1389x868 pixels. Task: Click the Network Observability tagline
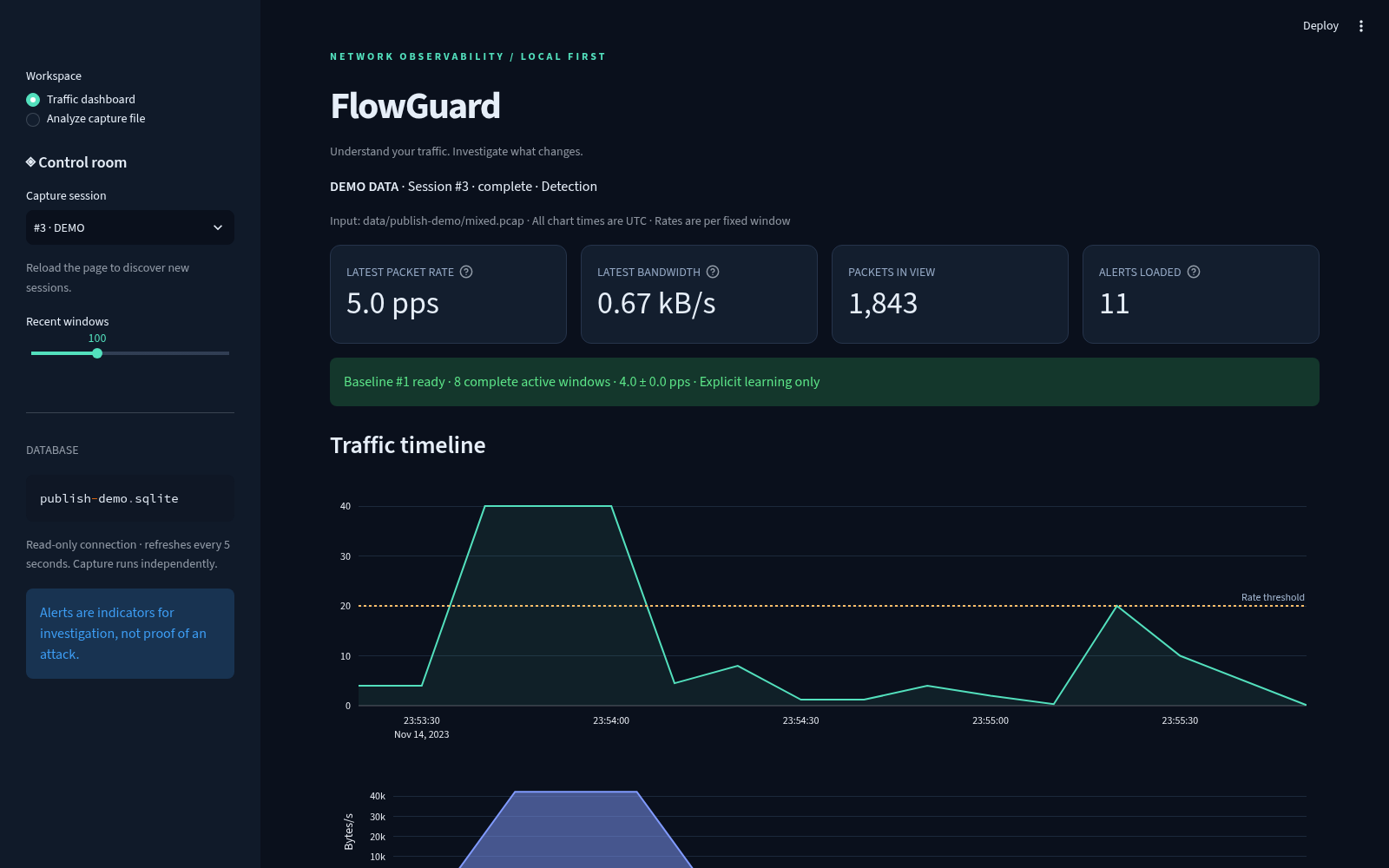click(x=468, y=56)
